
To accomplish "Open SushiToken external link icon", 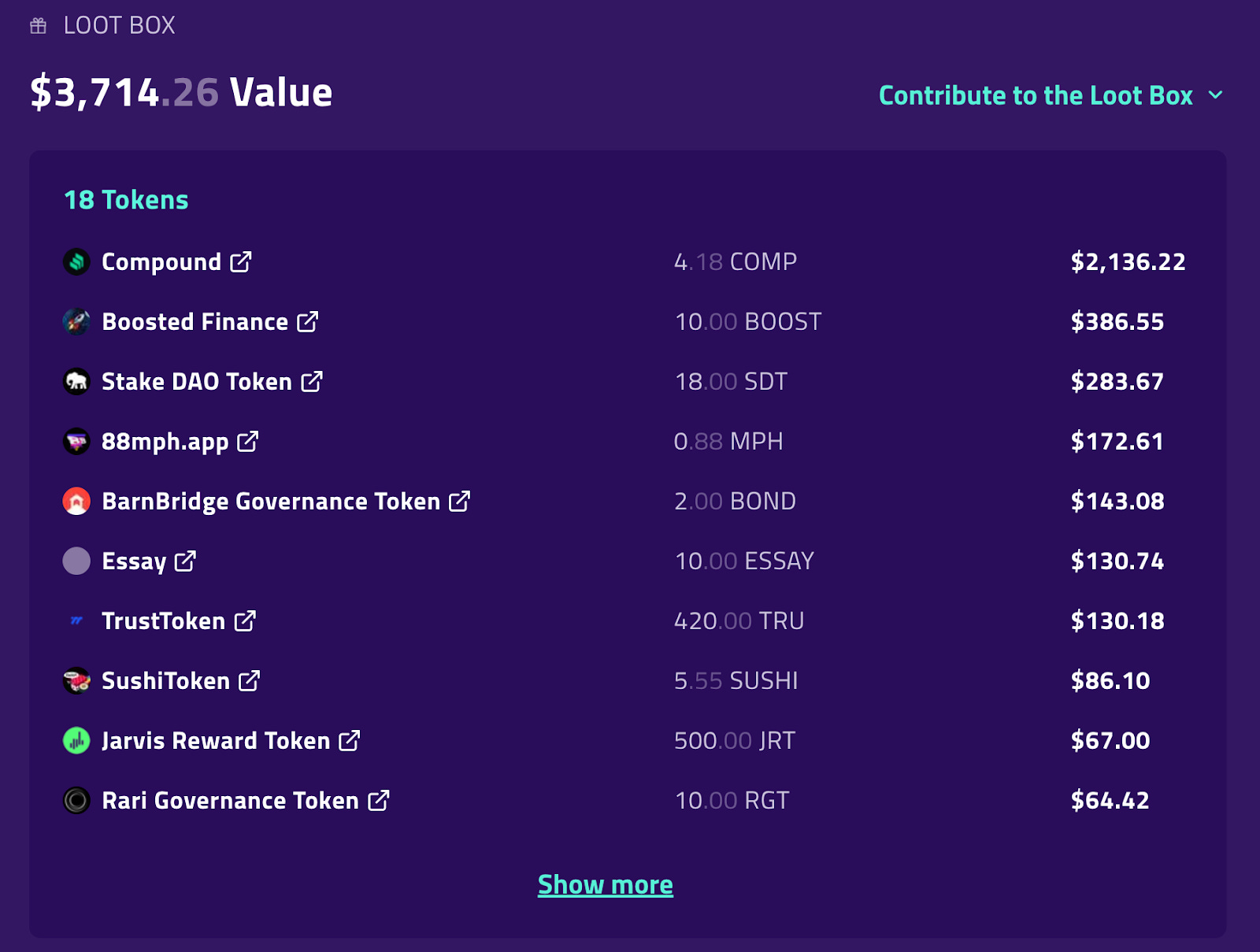I will pos(250,680).
